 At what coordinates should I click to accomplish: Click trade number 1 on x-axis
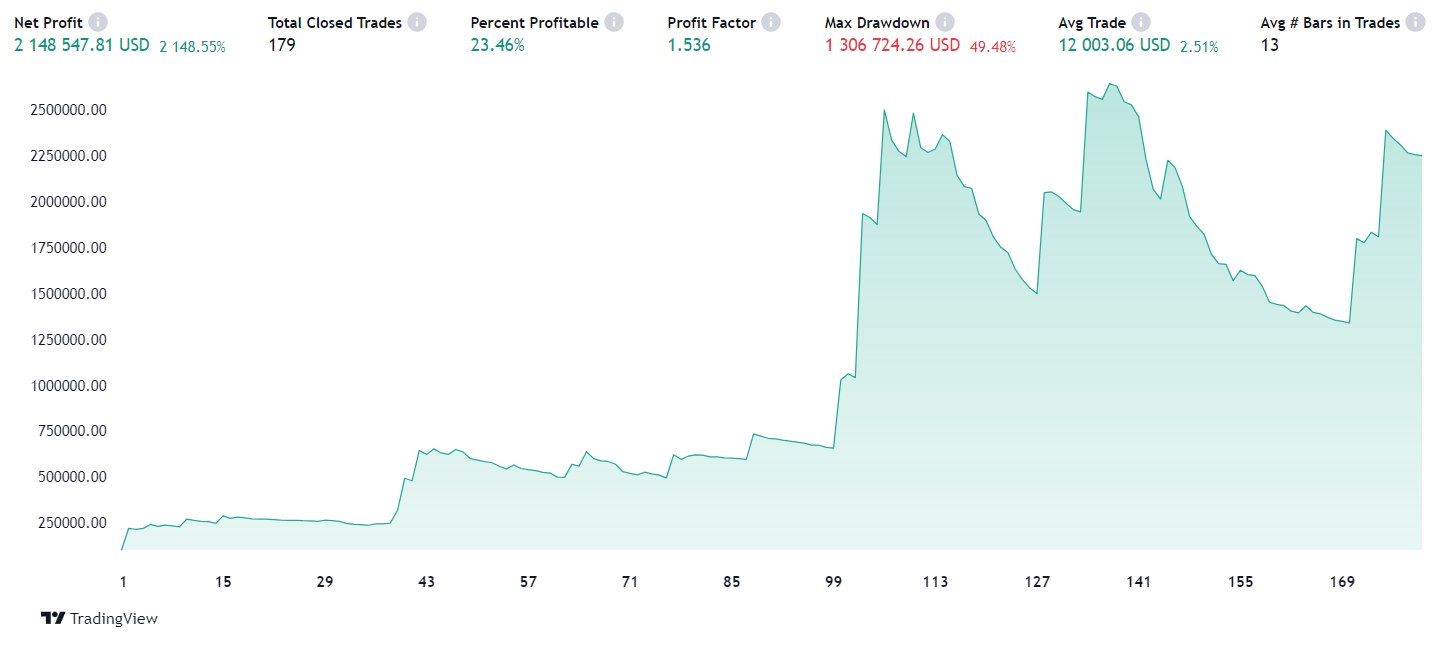pyautogui.click(x=123, y=582)
